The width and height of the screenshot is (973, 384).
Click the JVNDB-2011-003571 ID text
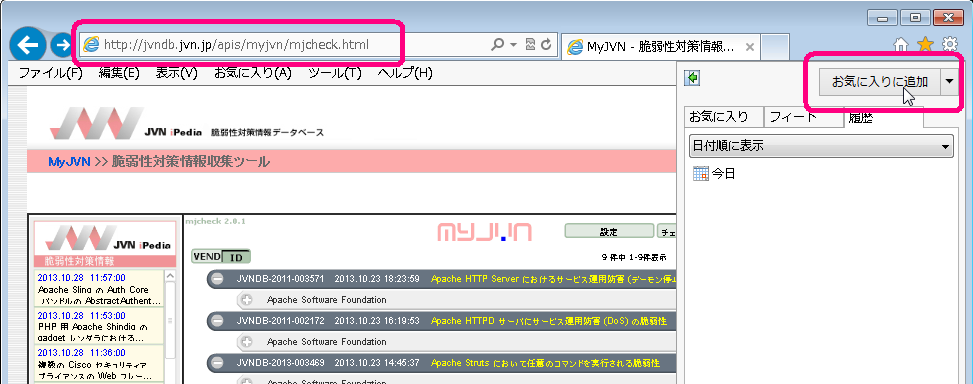[279, 279]
